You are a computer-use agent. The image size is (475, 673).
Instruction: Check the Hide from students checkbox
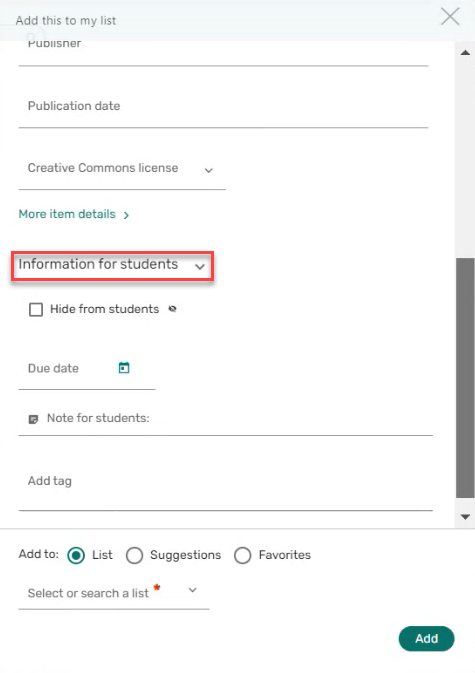click(x=36, y=309)
